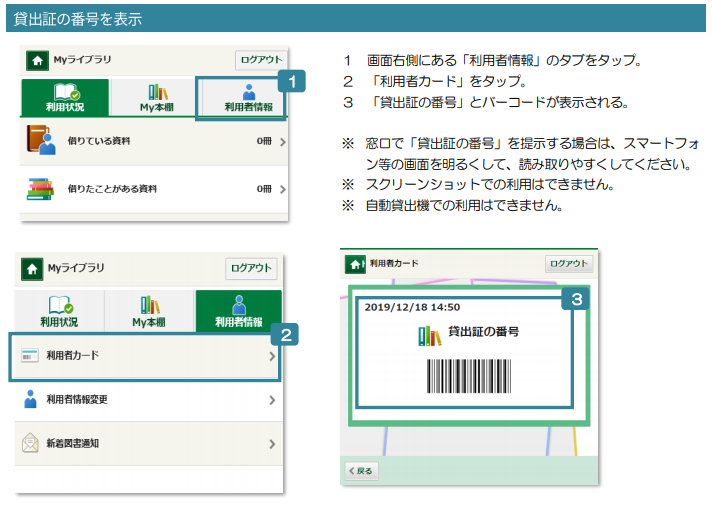Click the 0冊 count on the 借りたことがある資料 row
712x505 pixels.
[x=264, y=188]
